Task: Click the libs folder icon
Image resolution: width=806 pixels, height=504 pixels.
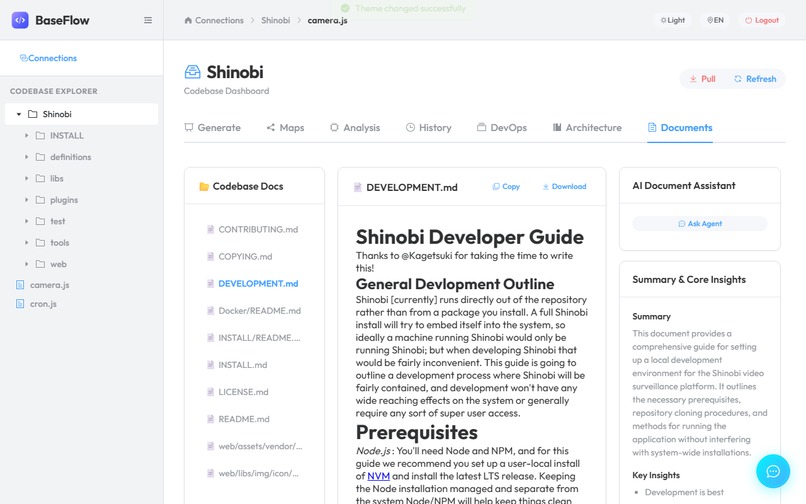Action: (x=40, y=178)
